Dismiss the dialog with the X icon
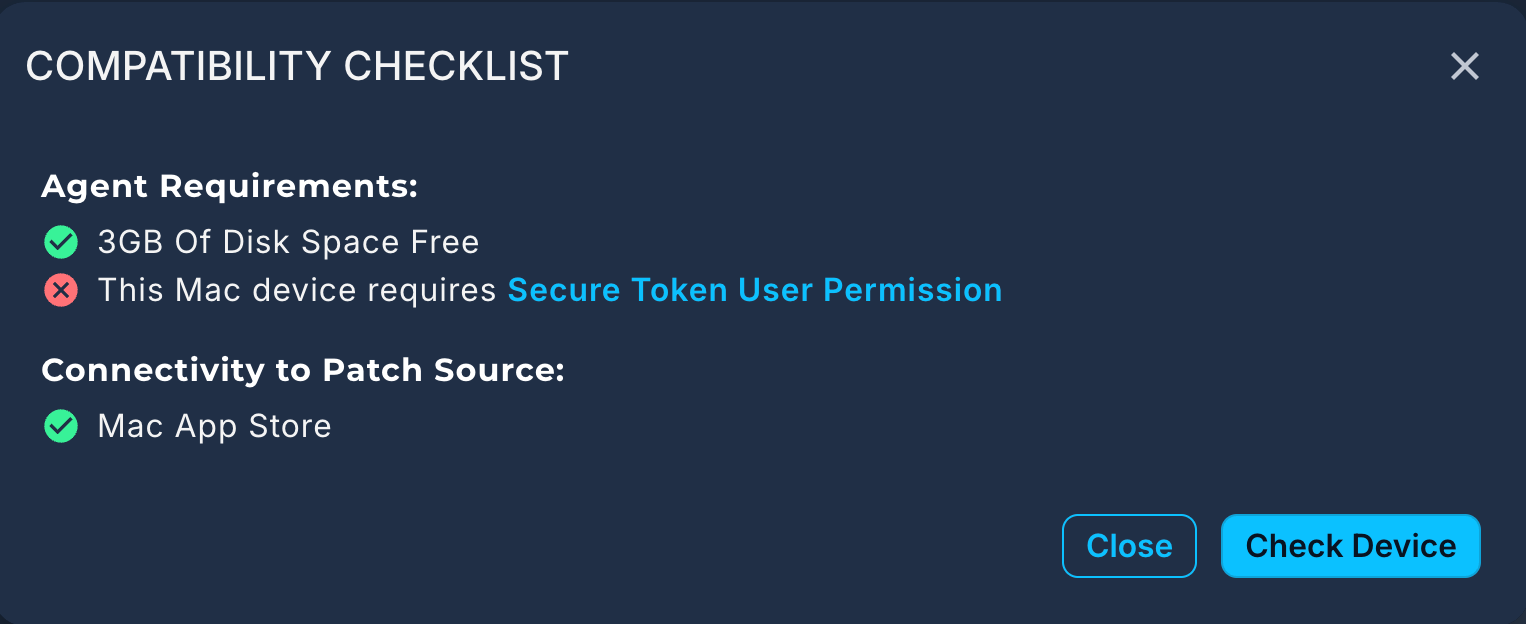Screen dimensions: 1526x624 [x=1464, y=67]
